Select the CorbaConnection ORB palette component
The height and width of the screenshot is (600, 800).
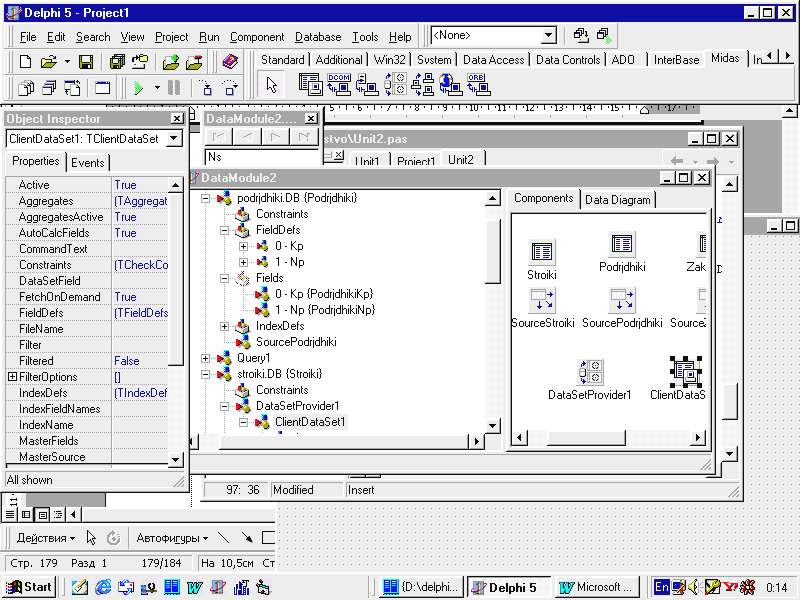coord(478,85)
